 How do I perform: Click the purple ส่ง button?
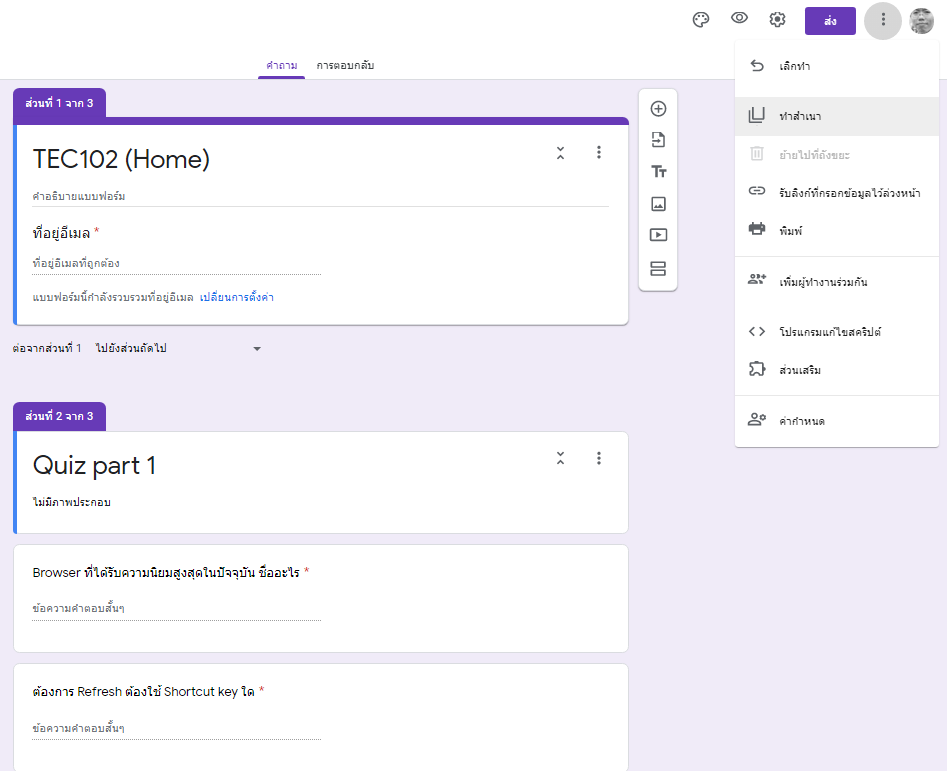point(830,21)
